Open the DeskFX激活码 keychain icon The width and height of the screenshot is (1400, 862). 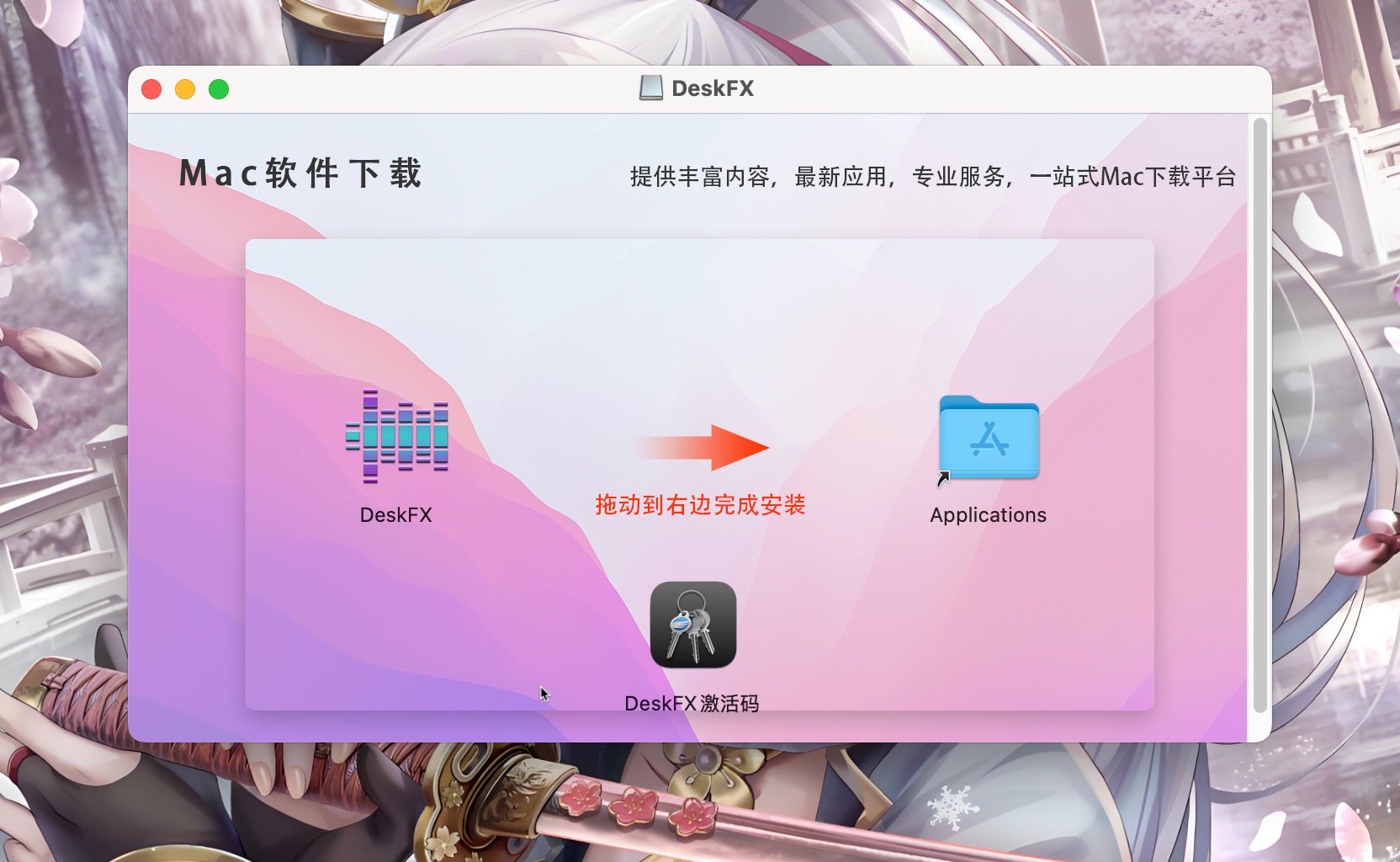693,625
